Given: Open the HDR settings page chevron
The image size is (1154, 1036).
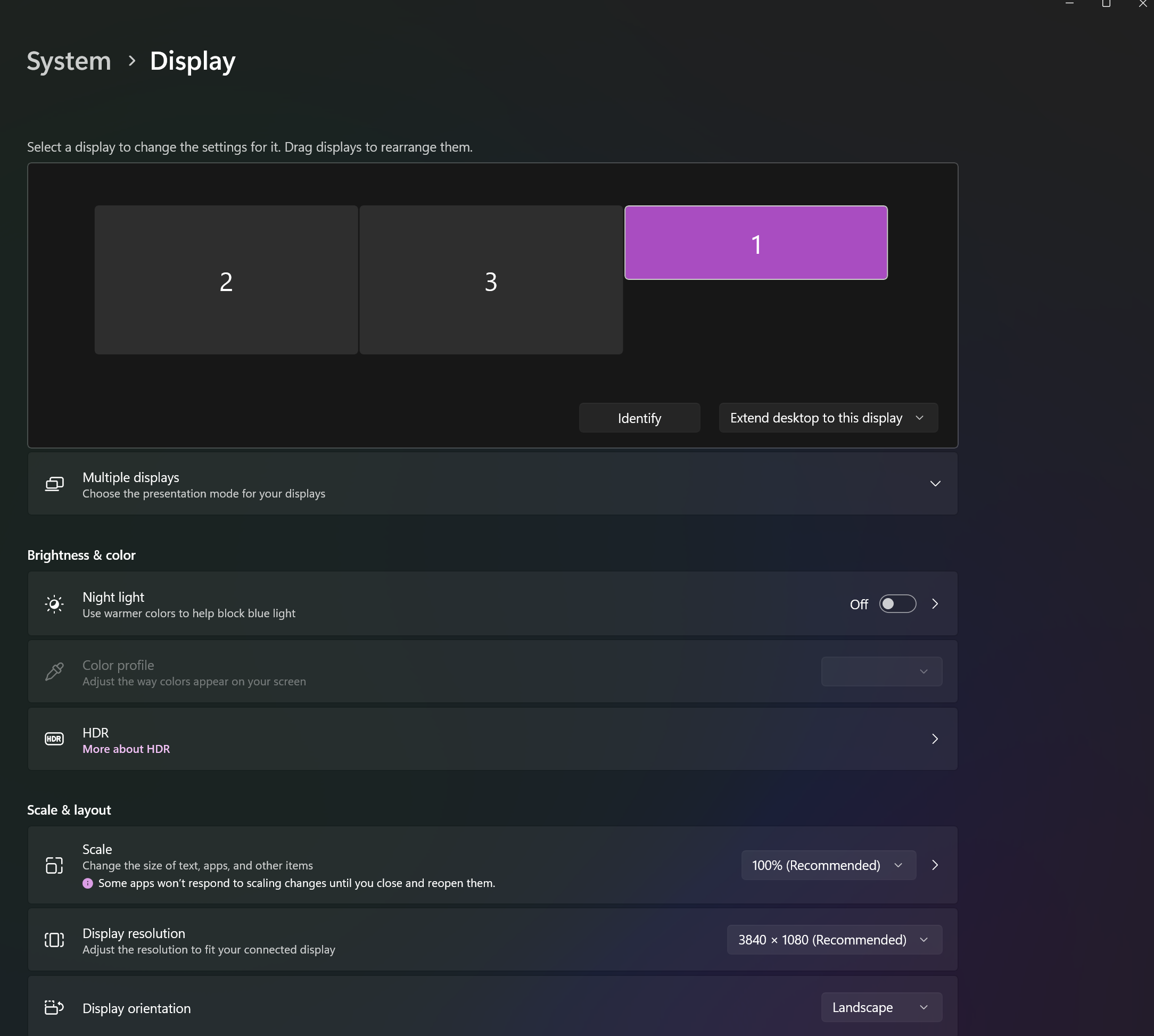Looking at the screenshot, I should click(x=935, y=739).
